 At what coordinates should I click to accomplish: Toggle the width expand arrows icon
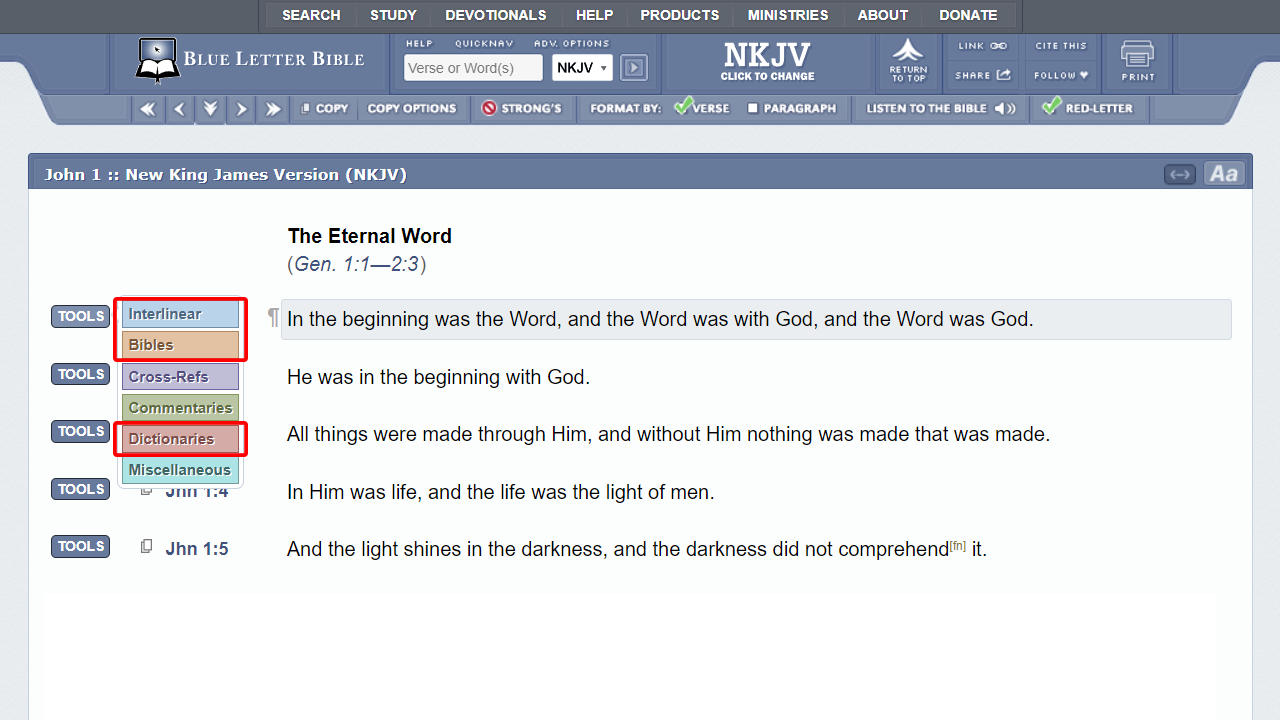coord(1181,175)
